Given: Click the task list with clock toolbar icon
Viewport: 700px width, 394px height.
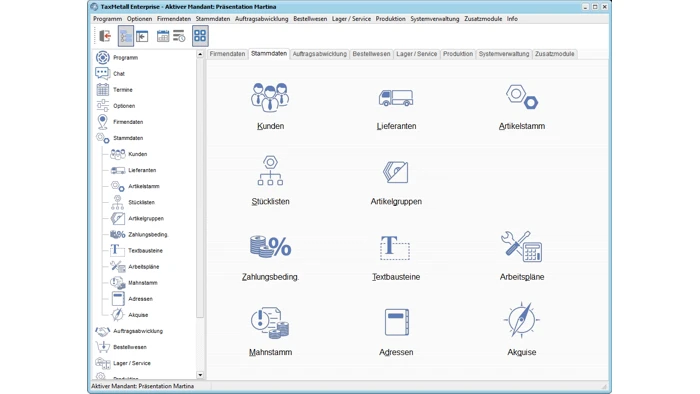Looking at the screenshot, I should (x=179, y=36).
